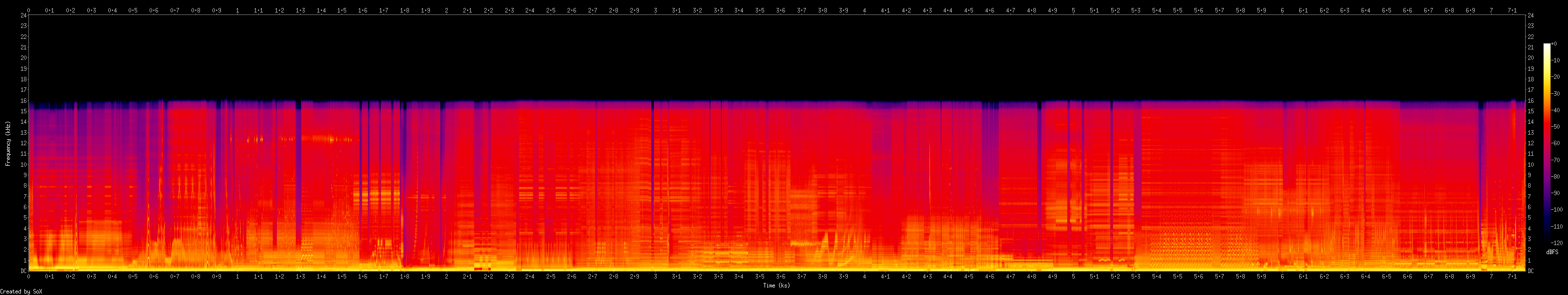Pick the 7 ks tick on top time axis
This screenshot has width=1568, height=295.
[x=1491, y=10]
